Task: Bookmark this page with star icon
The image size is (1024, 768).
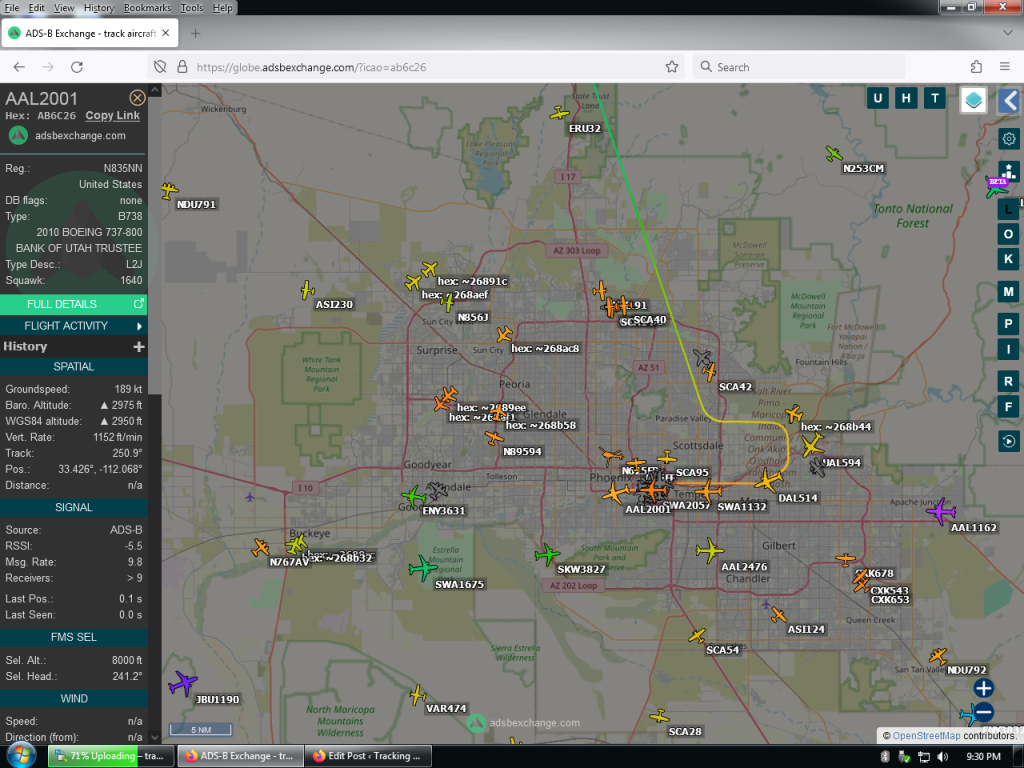Action: (x=671, y=67)
